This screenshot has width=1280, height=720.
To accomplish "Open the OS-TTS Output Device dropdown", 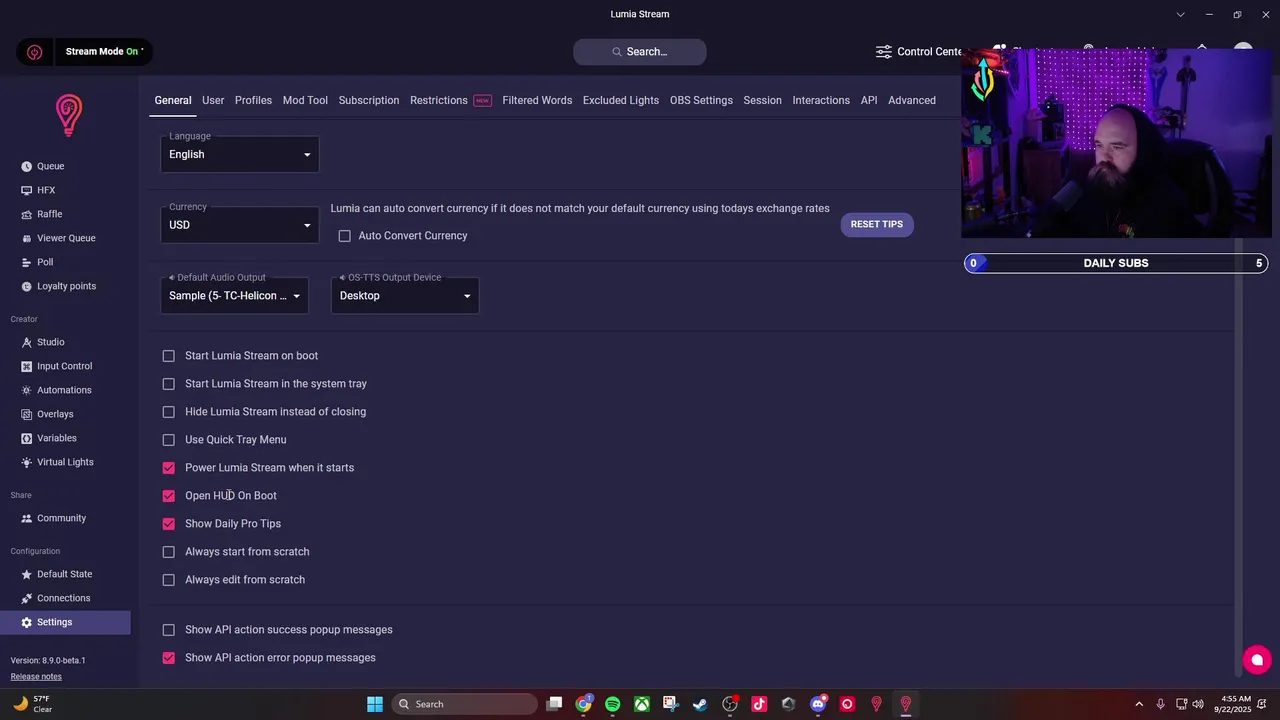I will (405, 296).
